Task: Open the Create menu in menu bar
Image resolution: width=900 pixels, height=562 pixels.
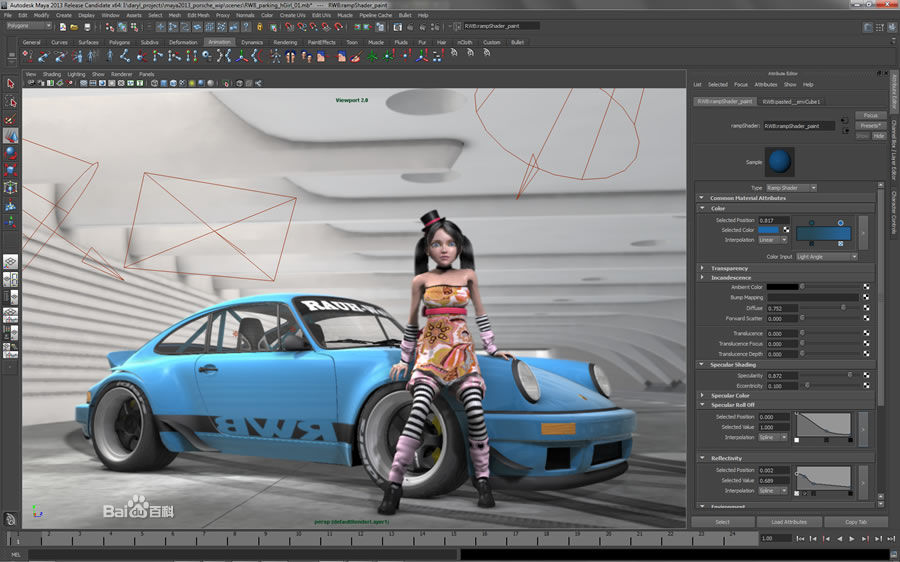Action: (64, 15)
